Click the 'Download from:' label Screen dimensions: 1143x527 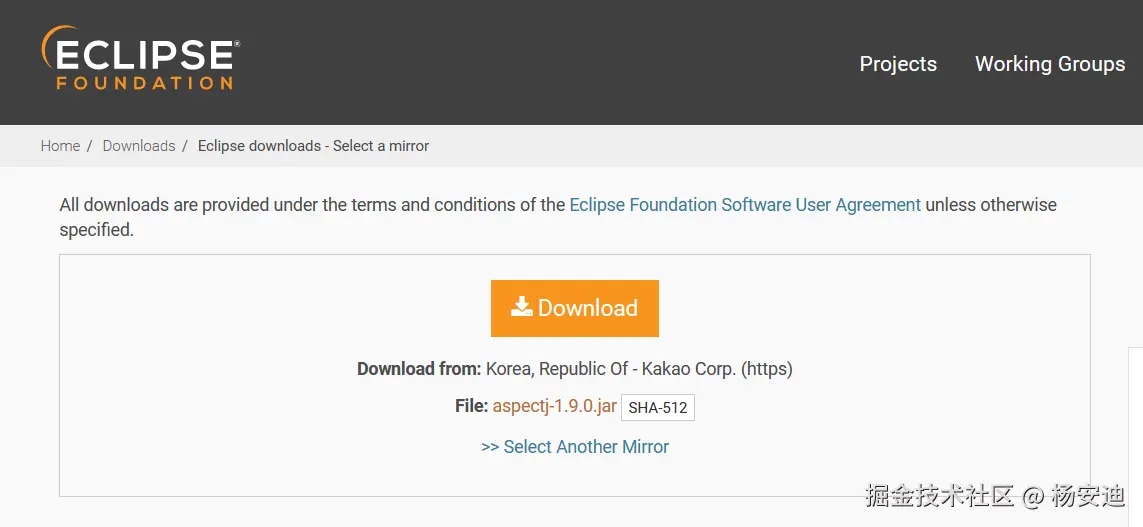(419, 369)
